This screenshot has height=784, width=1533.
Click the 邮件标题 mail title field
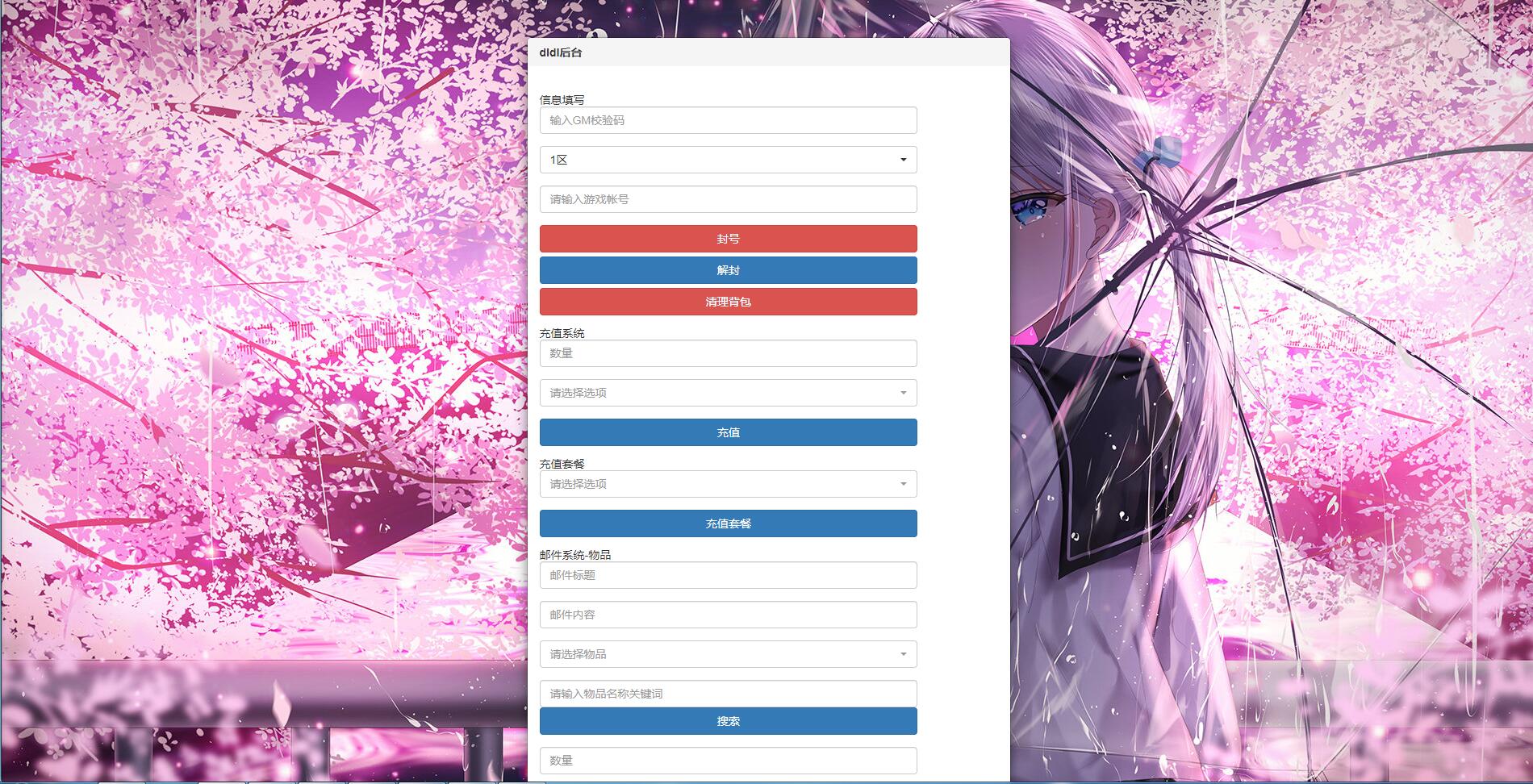pyautogui.click(x=728, y=575)
